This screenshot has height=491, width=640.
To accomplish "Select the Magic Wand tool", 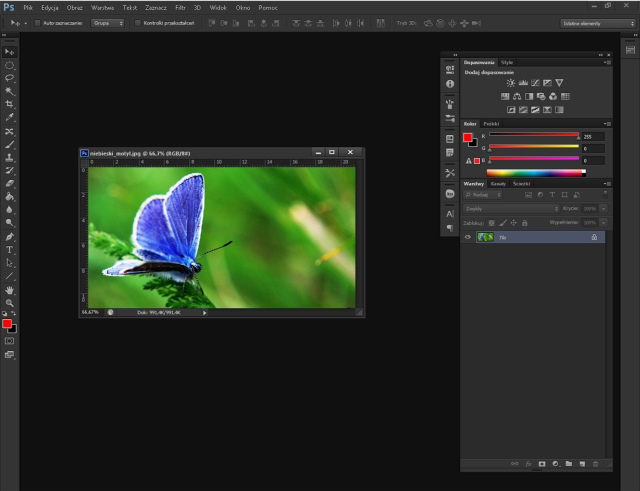I will (x=9, y=91).
